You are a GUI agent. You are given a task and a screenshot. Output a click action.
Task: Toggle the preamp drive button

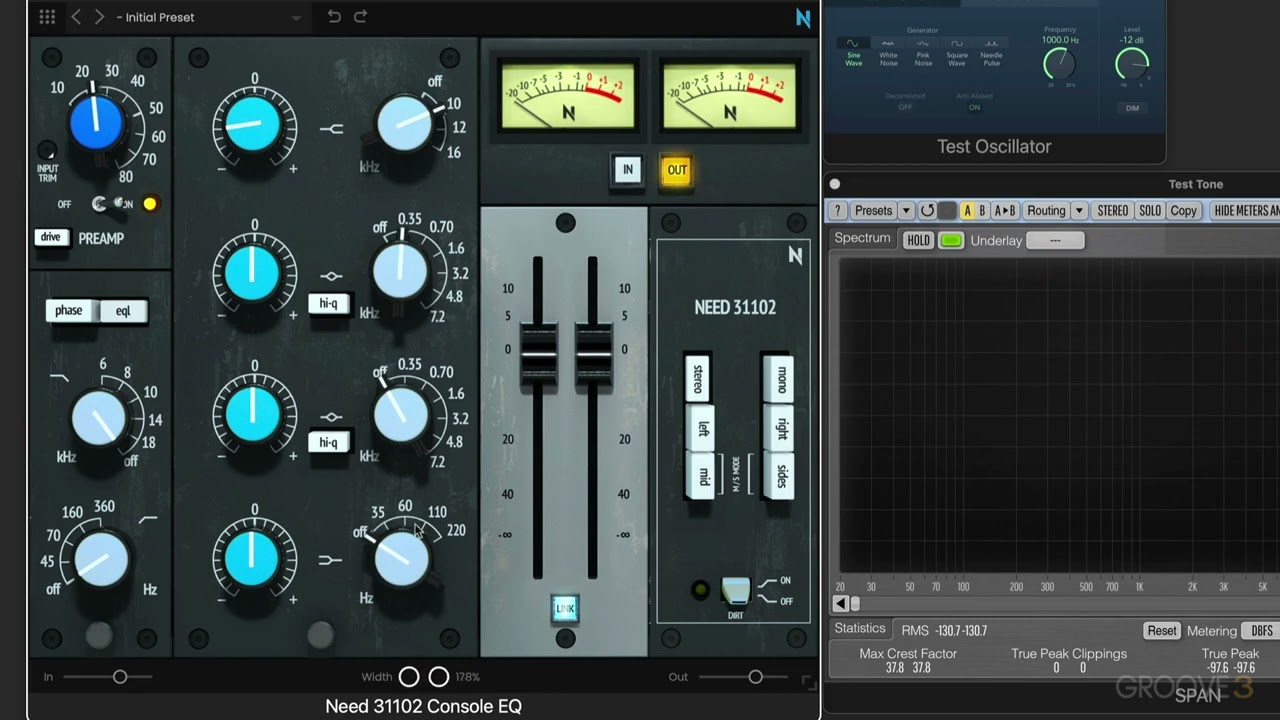pos(51,238)
